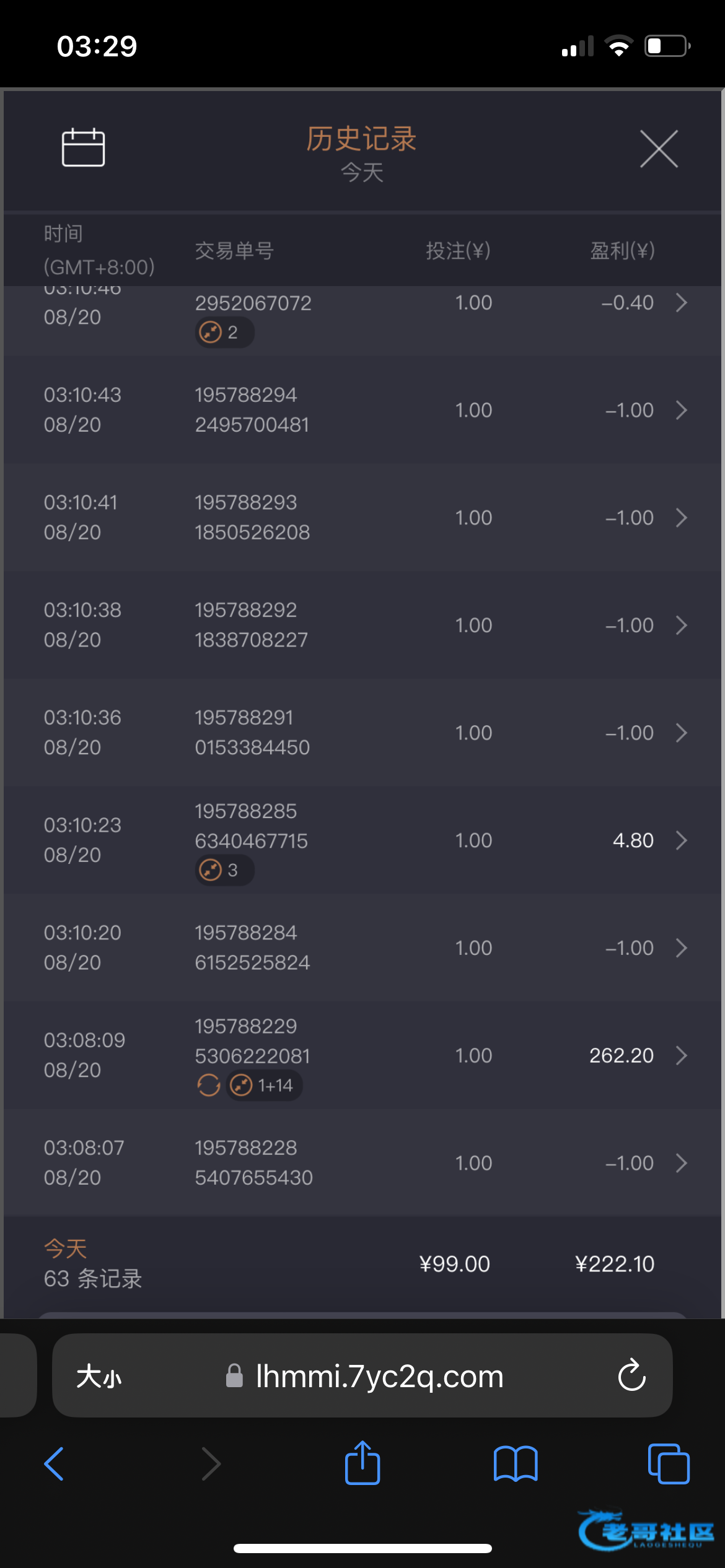Tap the 1+14 free spins badge
This screenshot has height=1568, width=725.
pyautogui.click(x=264, y=1085)
